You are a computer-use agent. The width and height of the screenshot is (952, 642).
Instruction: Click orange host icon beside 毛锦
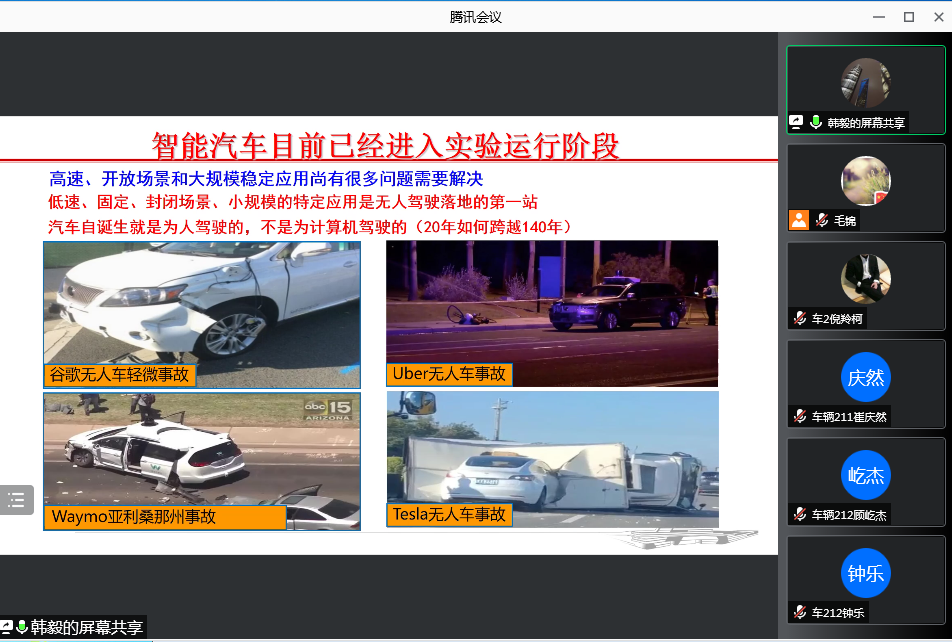[799, 220]
